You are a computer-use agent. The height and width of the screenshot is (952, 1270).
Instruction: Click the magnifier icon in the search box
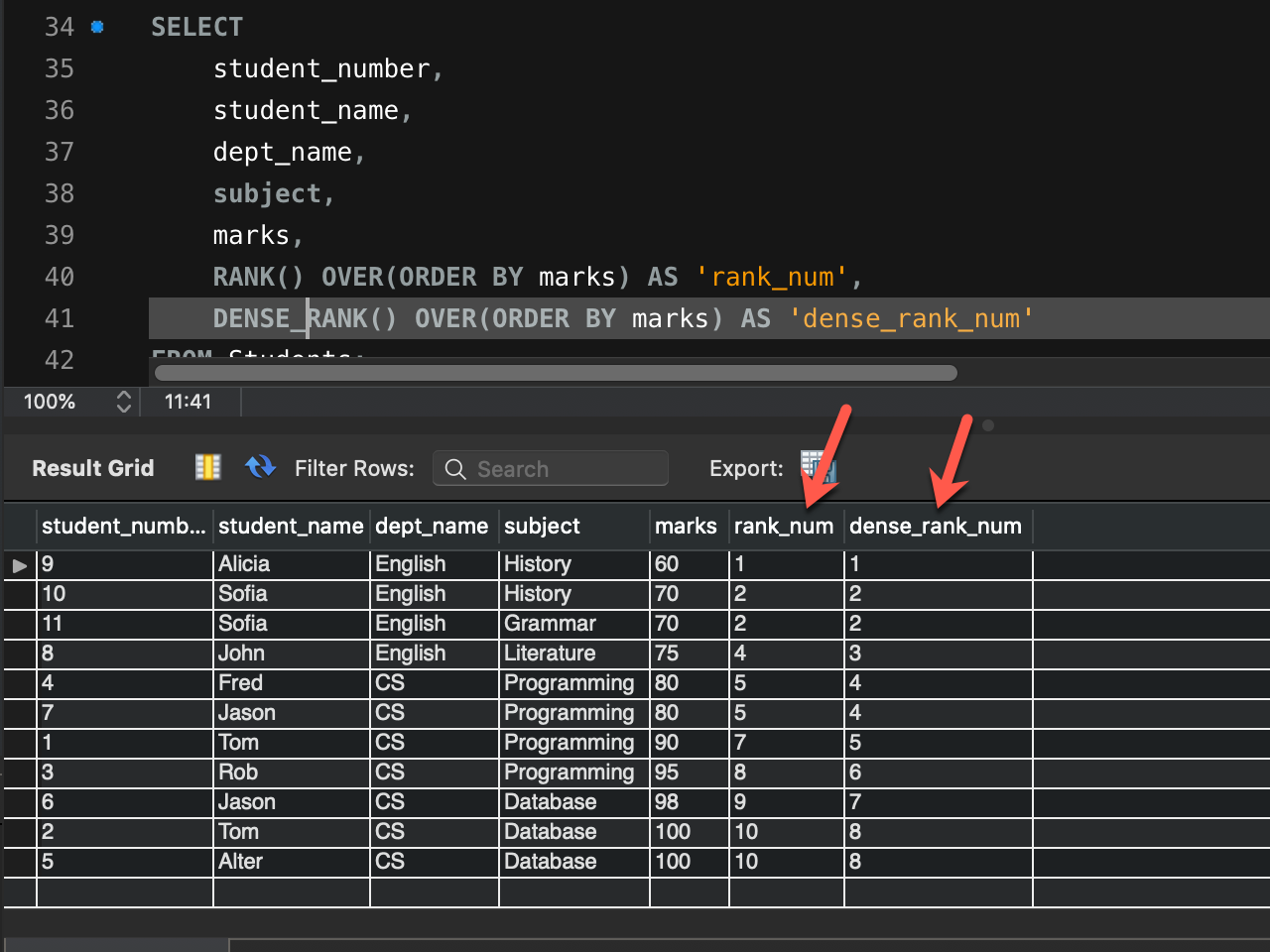click(x=455, y=468)
